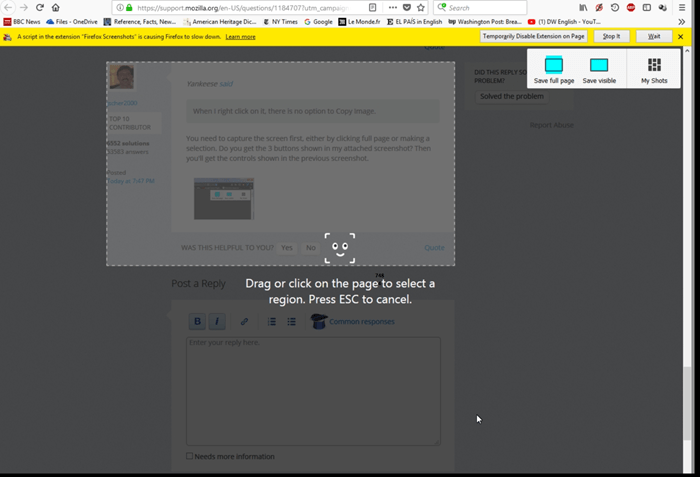700x477 pixels.
Task: Click the page's vertical scrollbar thumb
Action: pyautogui.click(x=687, y=403)
